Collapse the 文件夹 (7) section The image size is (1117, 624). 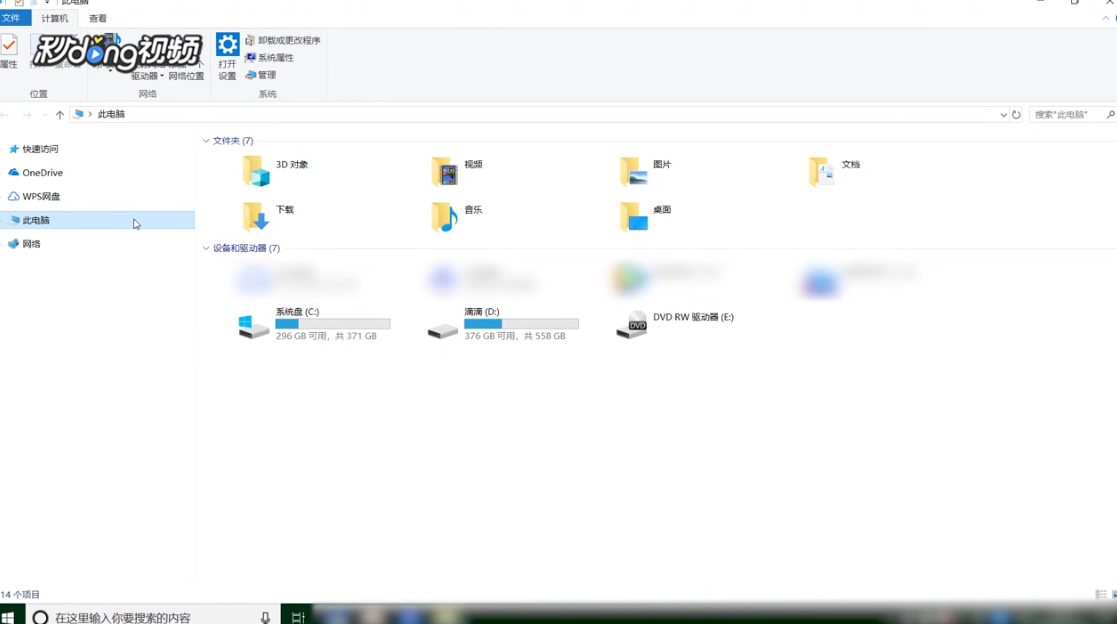(208, 140)
